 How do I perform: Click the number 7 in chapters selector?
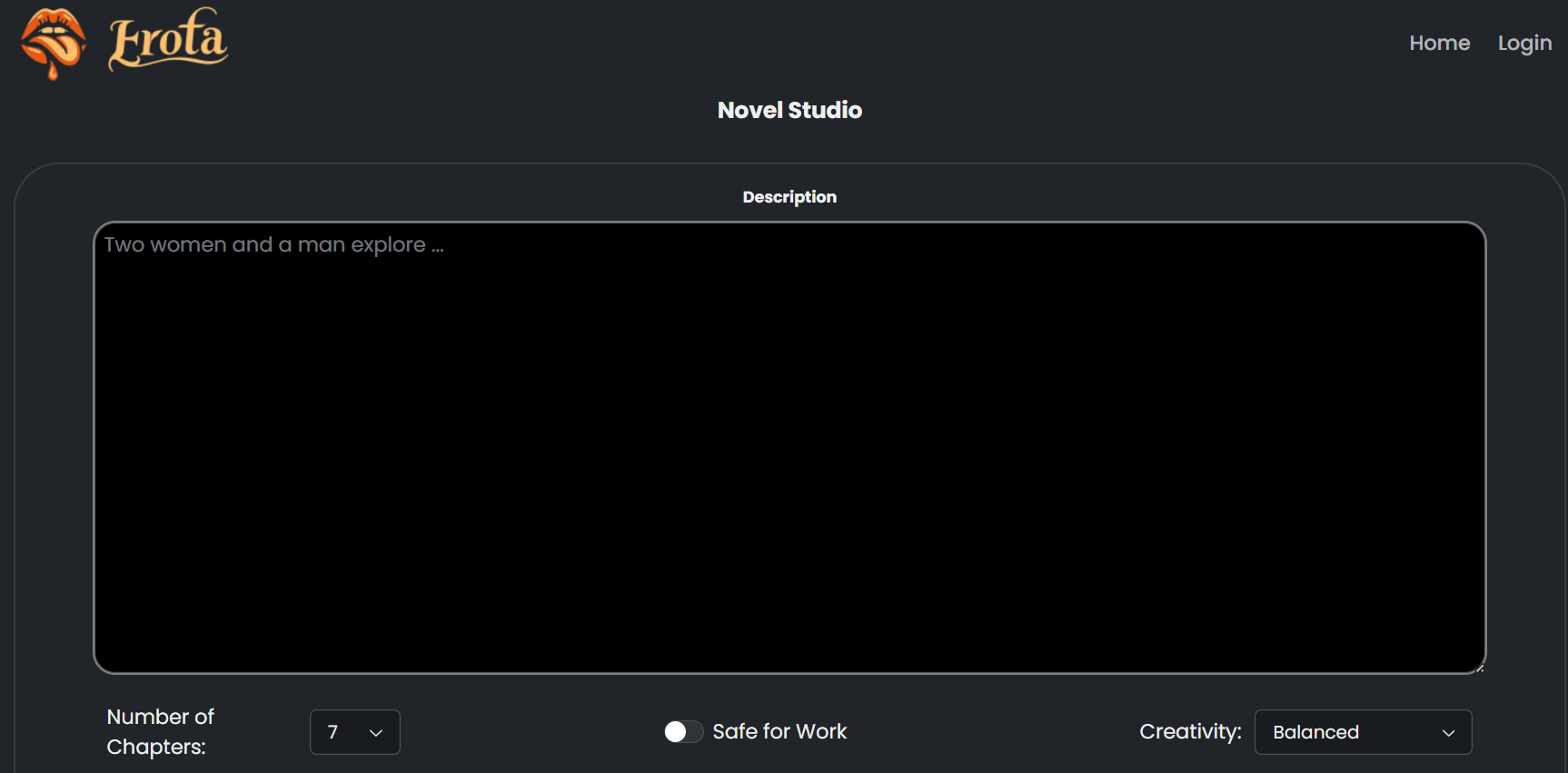(332, 732)
